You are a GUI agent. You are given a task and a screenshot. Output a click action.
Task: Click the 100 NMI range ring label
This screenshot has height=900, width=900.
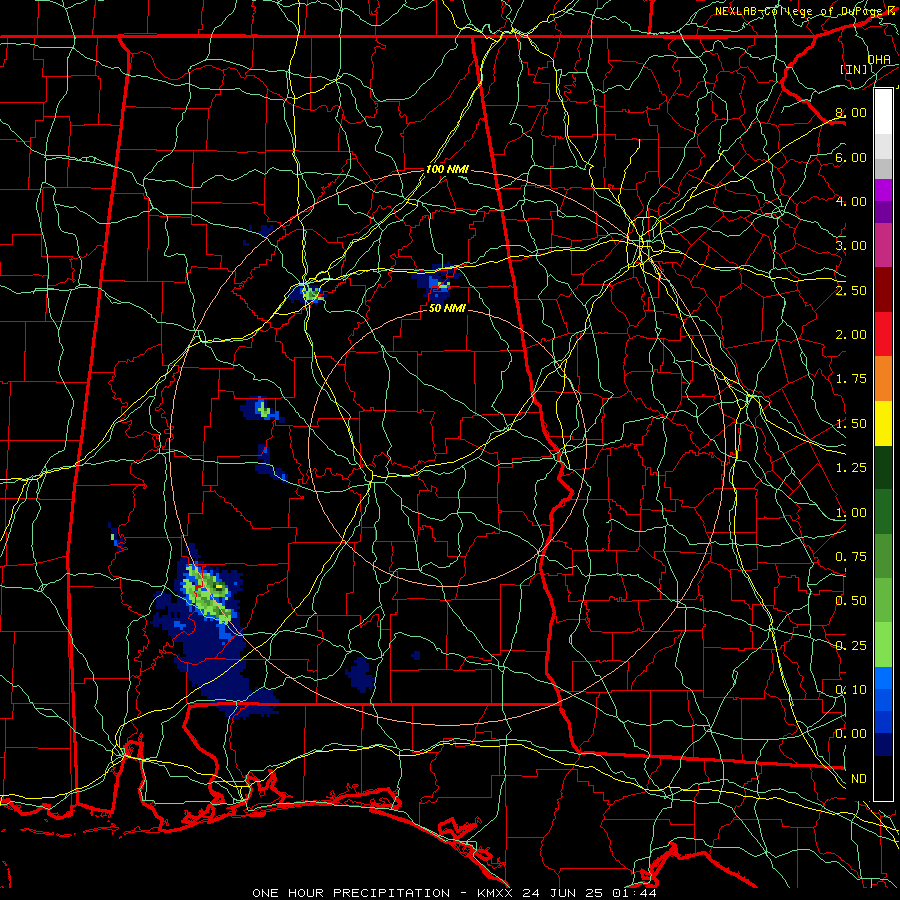pos(447,169)
